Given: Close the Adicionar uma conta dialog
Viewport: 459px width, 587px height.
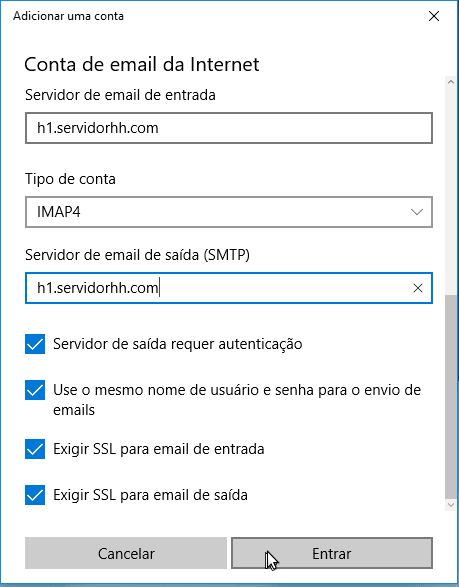Looking at the screenshot, I should click(x=434, y=16).
